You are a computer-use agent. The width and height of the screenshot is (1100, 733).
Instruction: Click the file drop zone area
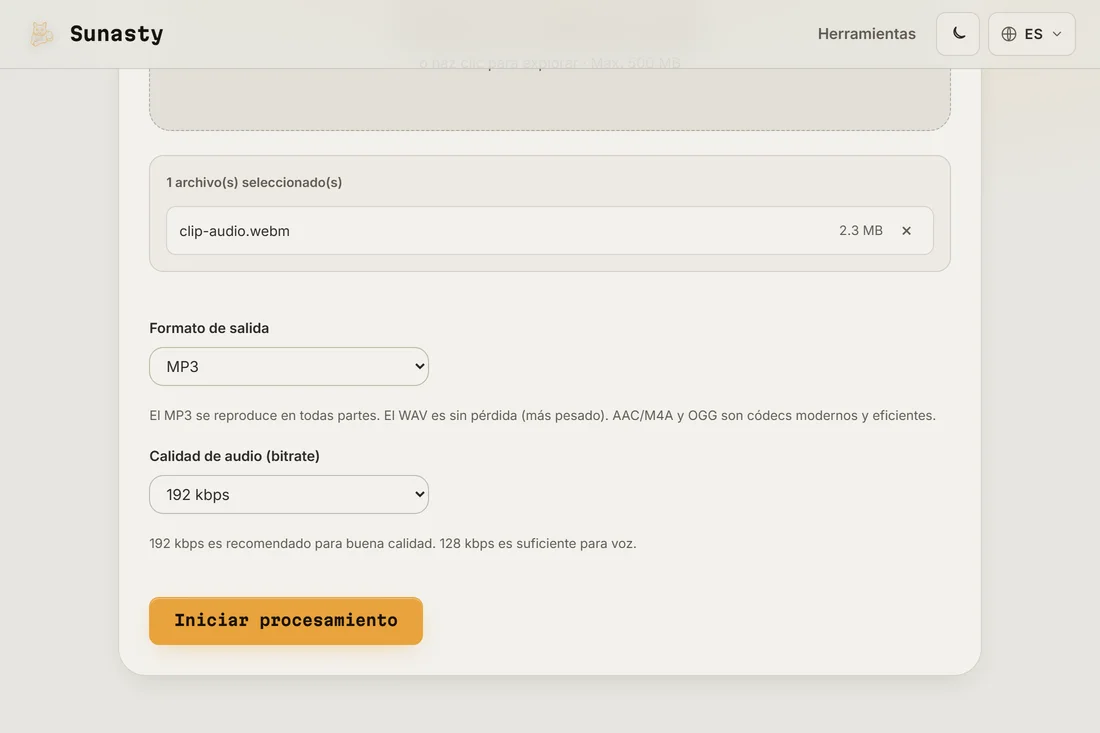point(550,98)
